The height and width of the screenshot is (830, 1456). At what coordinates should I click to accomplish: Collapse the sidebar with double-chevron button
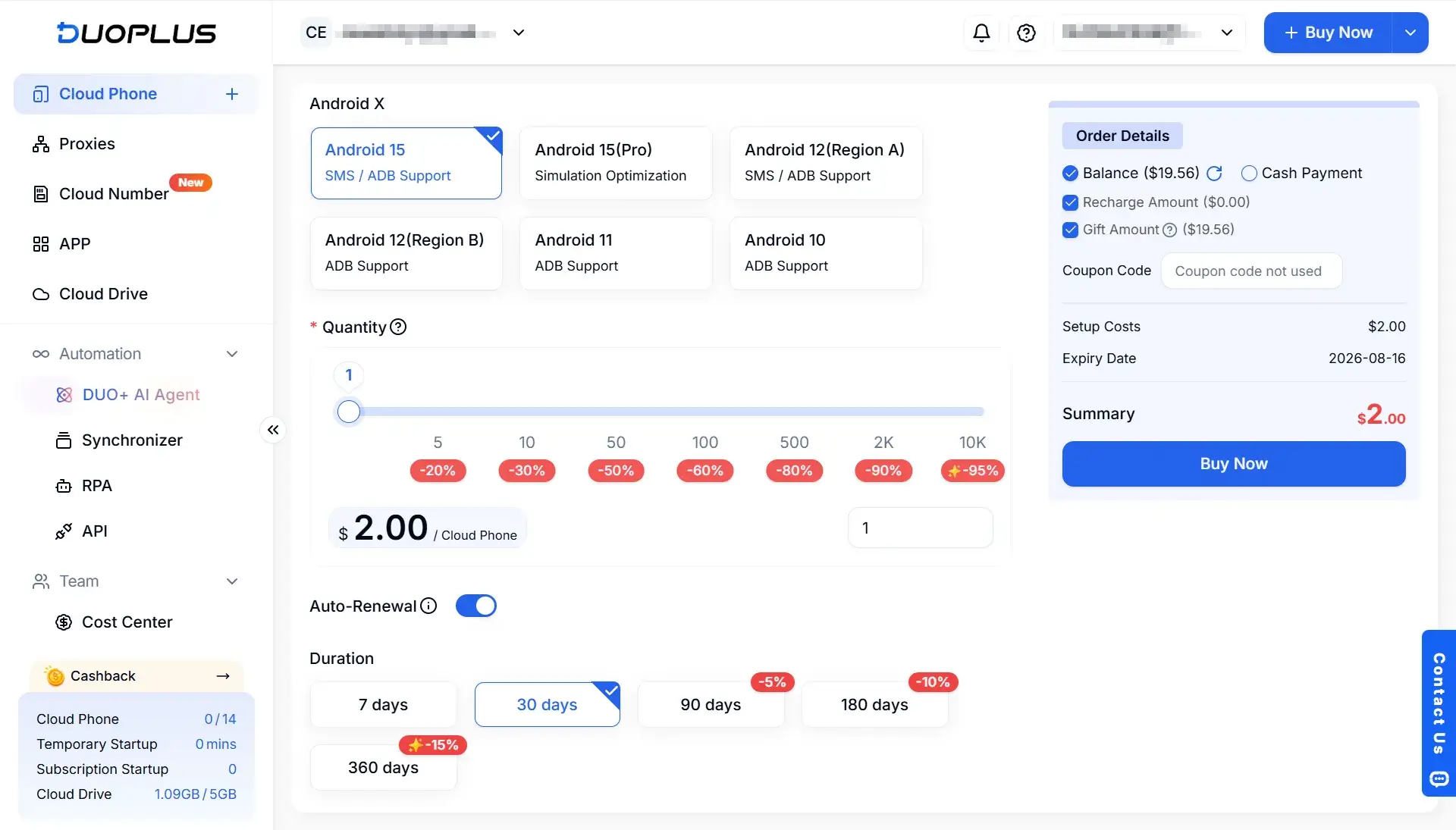[x=273, y=430]
